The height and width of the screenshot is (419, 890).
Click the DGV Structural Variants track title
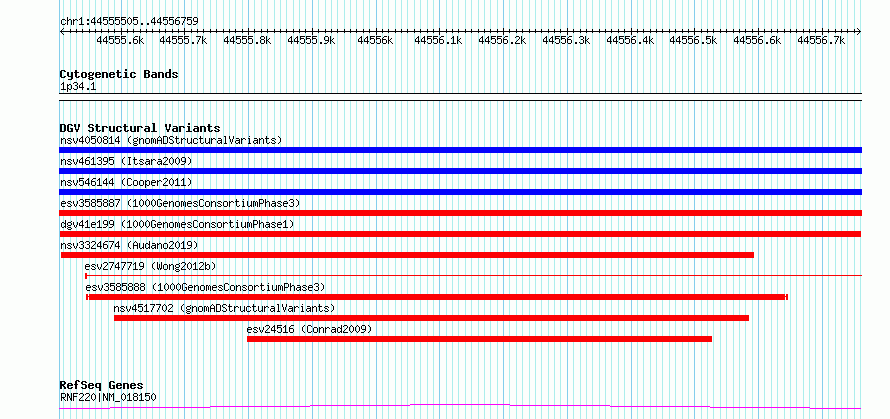(140, 128)
